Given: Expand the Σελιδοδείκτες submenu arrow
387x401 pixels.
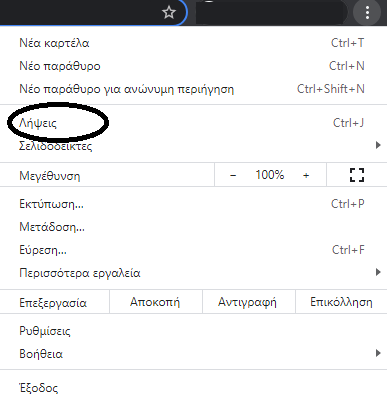Looking at the screenshot, I should pos(378,145).
